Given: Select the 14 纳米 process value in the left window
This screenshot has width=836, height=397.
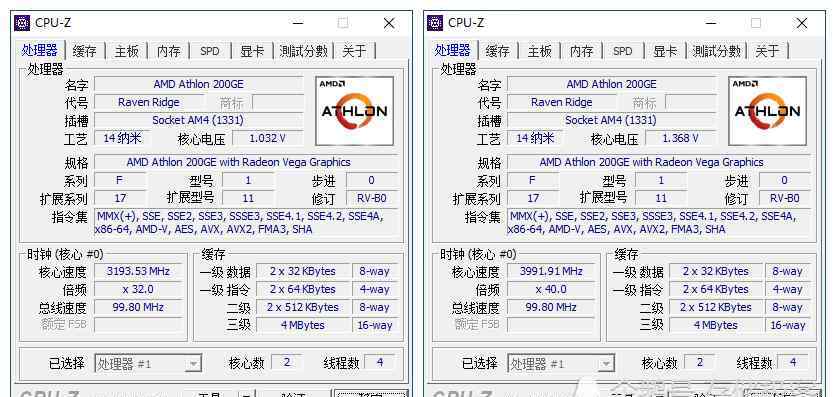Looking at the screenshot, I should (123, 138).
